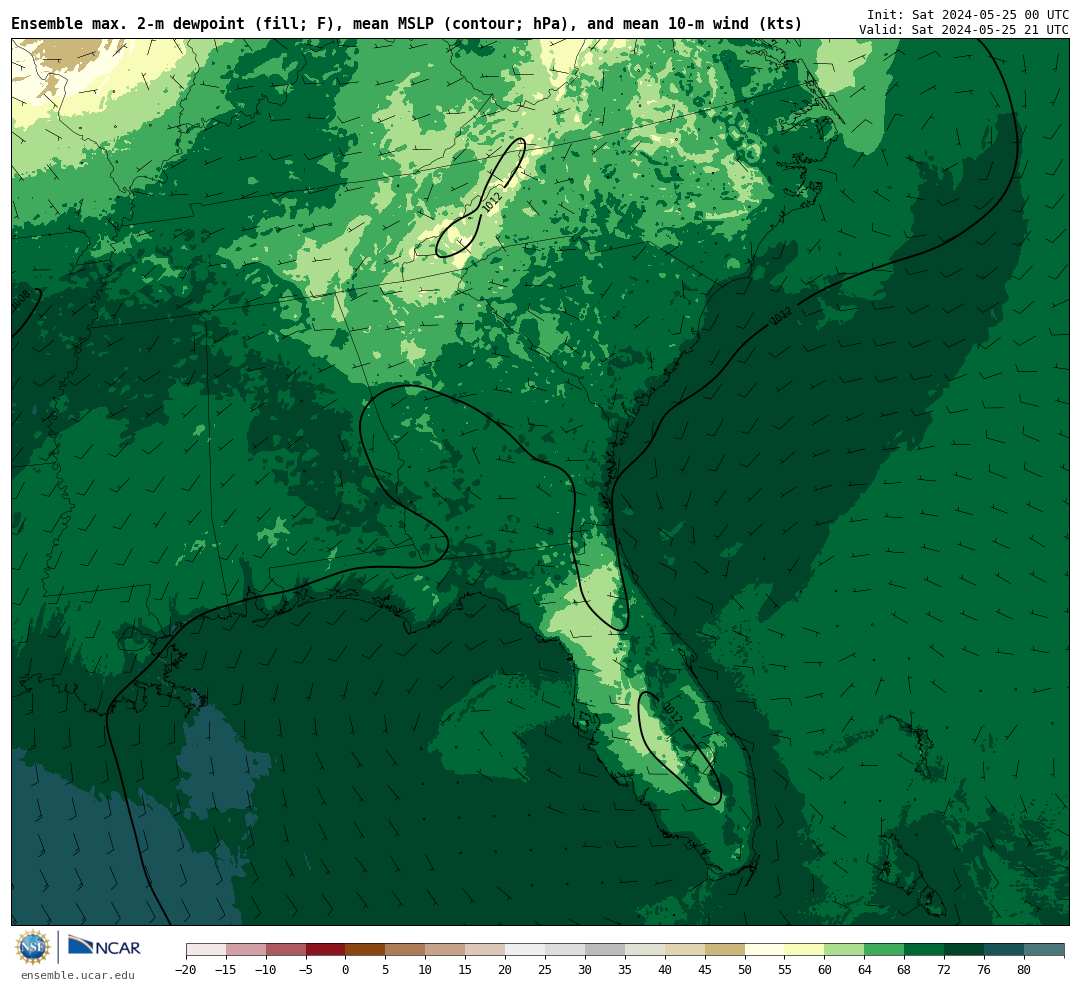Pick the legend swatch between 5 and 10
This screenshot has height=988, width=1080.
point(405,950)
